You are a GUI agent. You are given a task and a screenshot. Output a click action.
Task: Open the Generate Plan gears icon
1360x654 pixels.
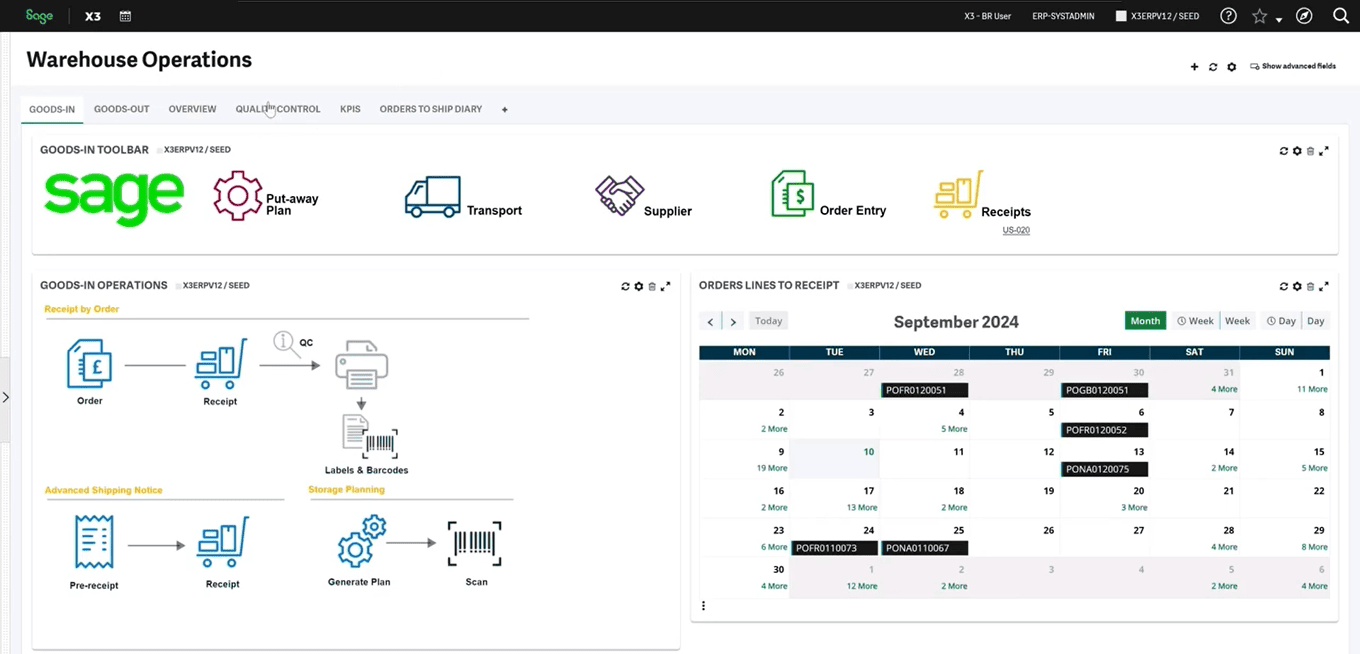[x=361, y=542]
